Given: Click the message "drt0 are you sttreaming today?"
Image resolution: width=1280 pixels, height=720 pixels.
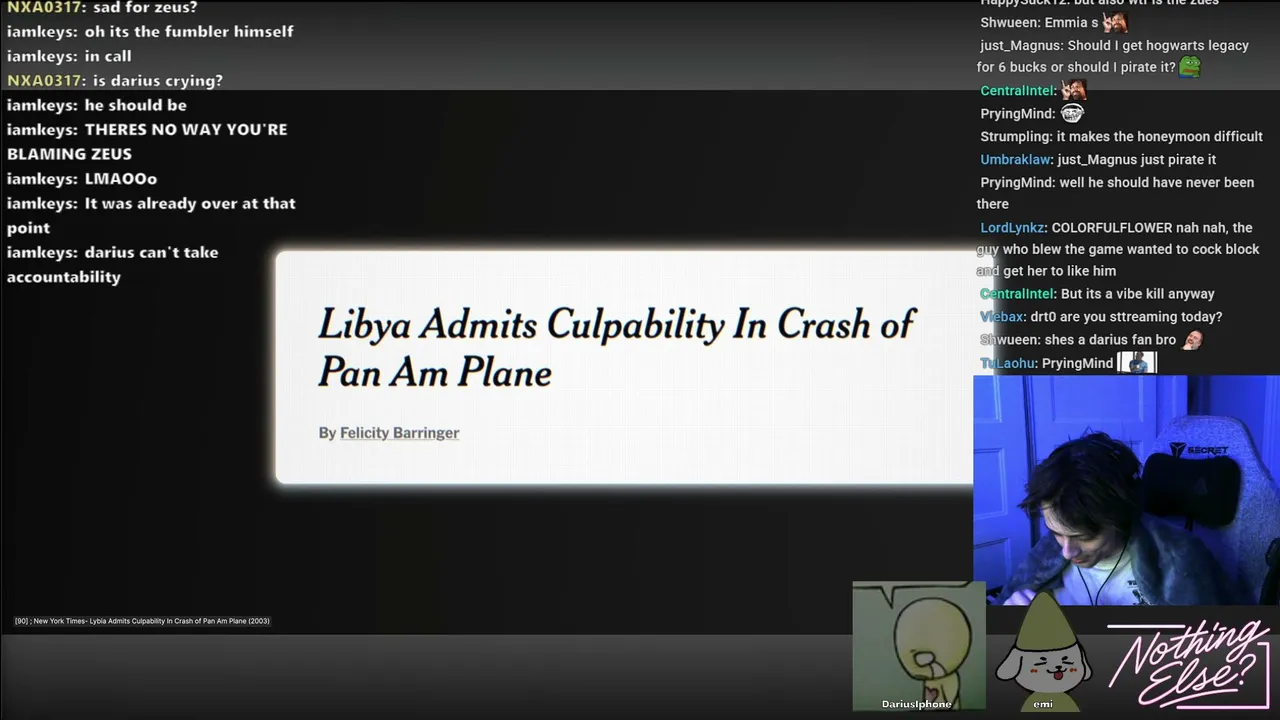Looking at the screenshot, I should click(1126, 316).
